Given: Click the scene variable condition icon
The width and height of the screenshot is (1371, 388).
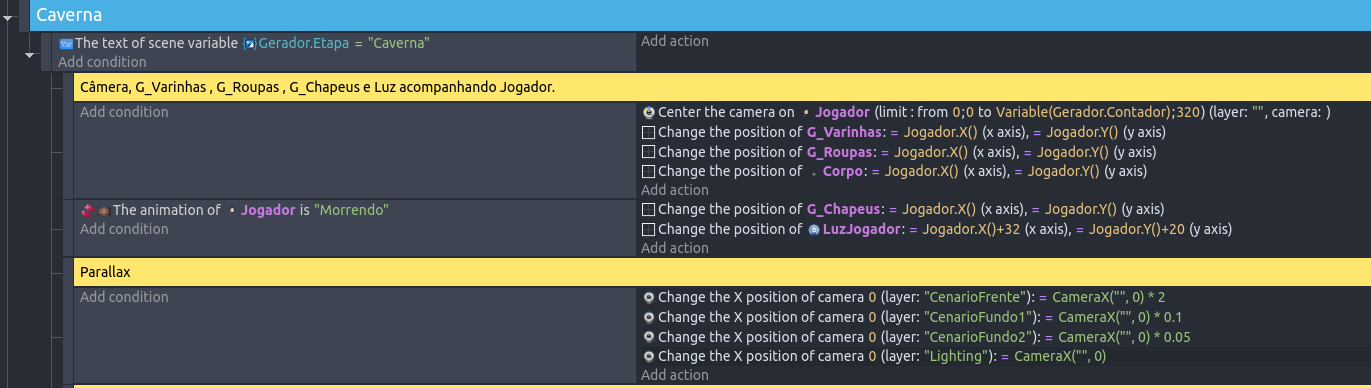Looking at the screenshot, I should (x=66, y=44).
